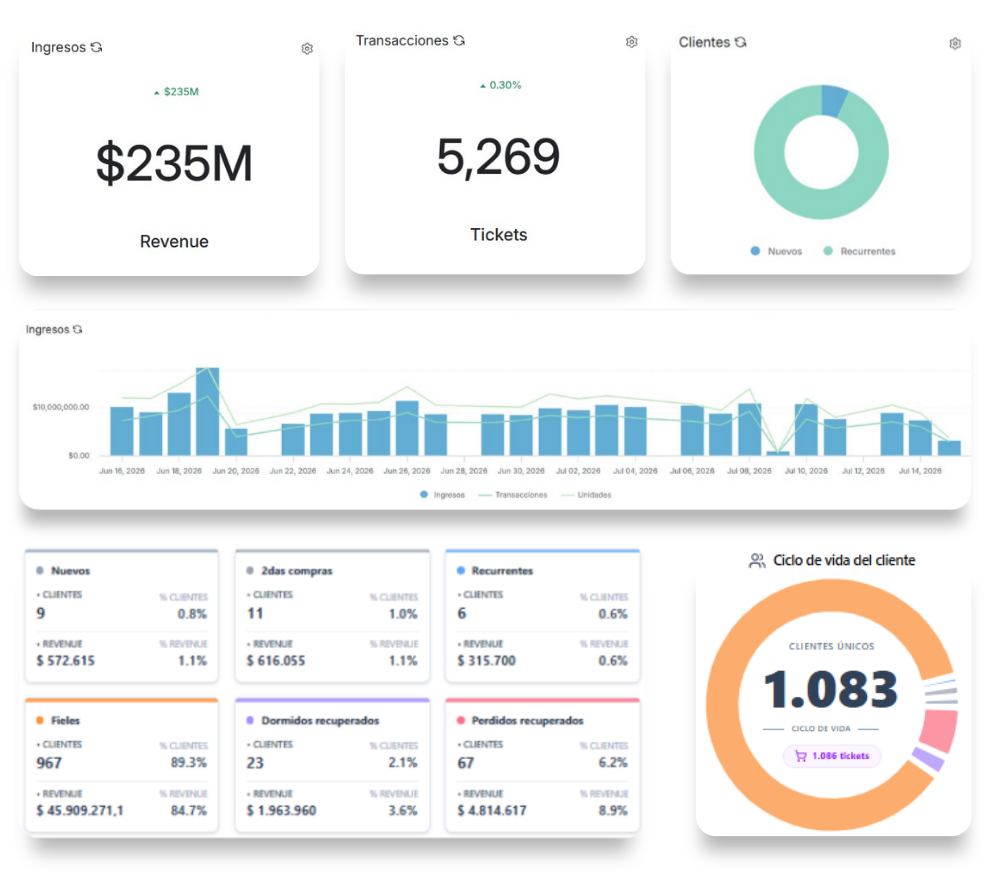Open the 2das compras segment card
992x883 pixels.
click(x=332, y=616)
